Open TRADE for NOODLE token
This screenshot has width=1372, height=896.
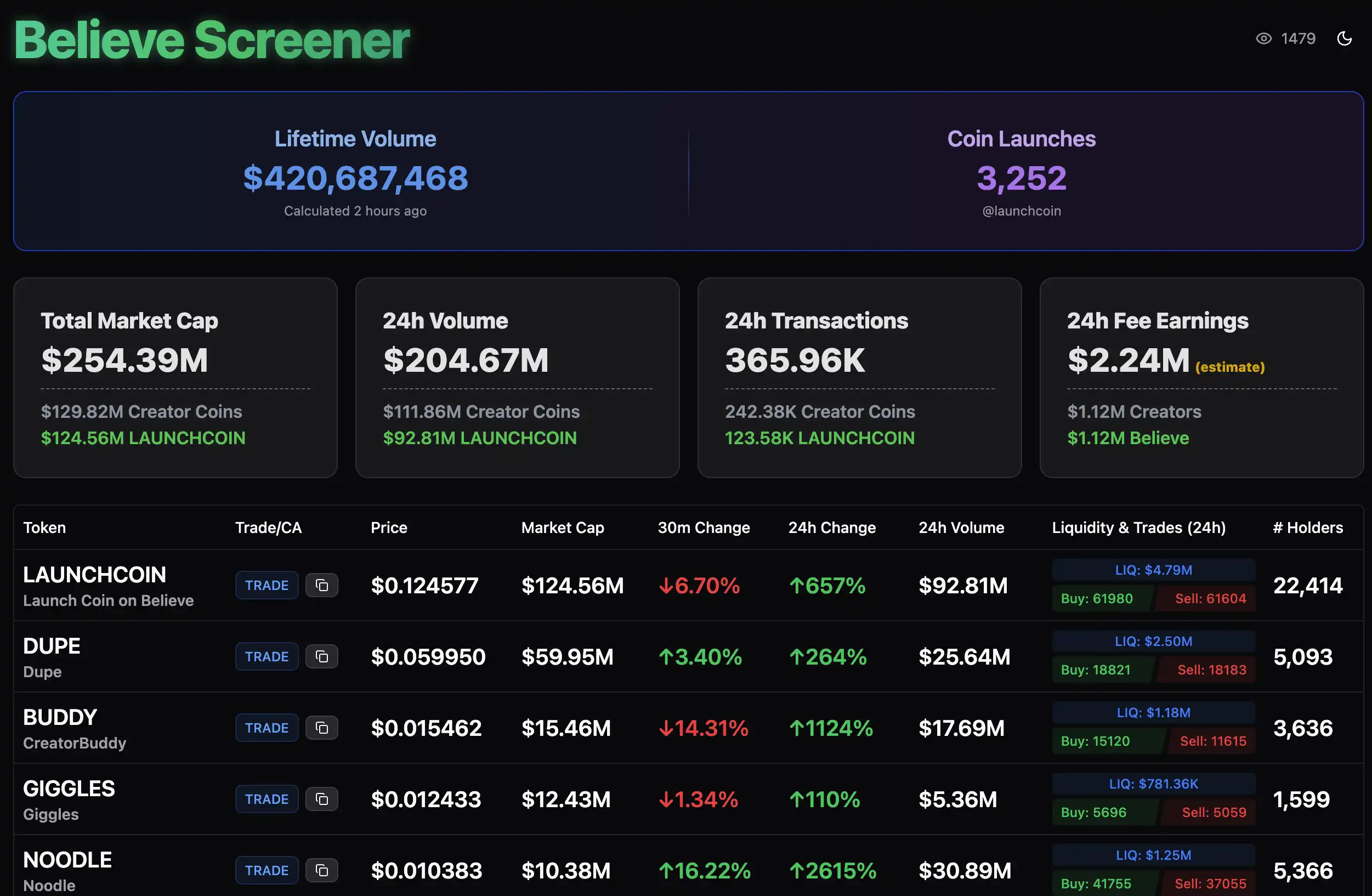click(267, 870)
